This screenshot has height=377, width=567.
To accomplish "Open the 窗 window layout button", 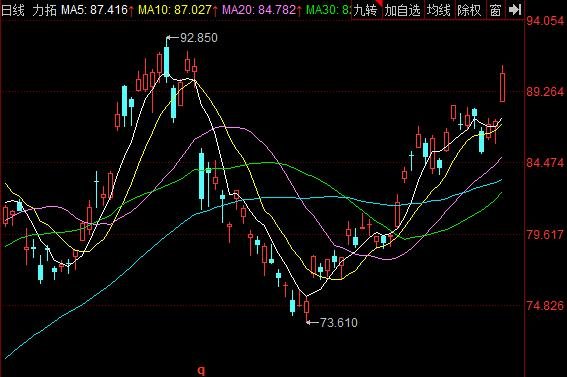I will [495, 10].
